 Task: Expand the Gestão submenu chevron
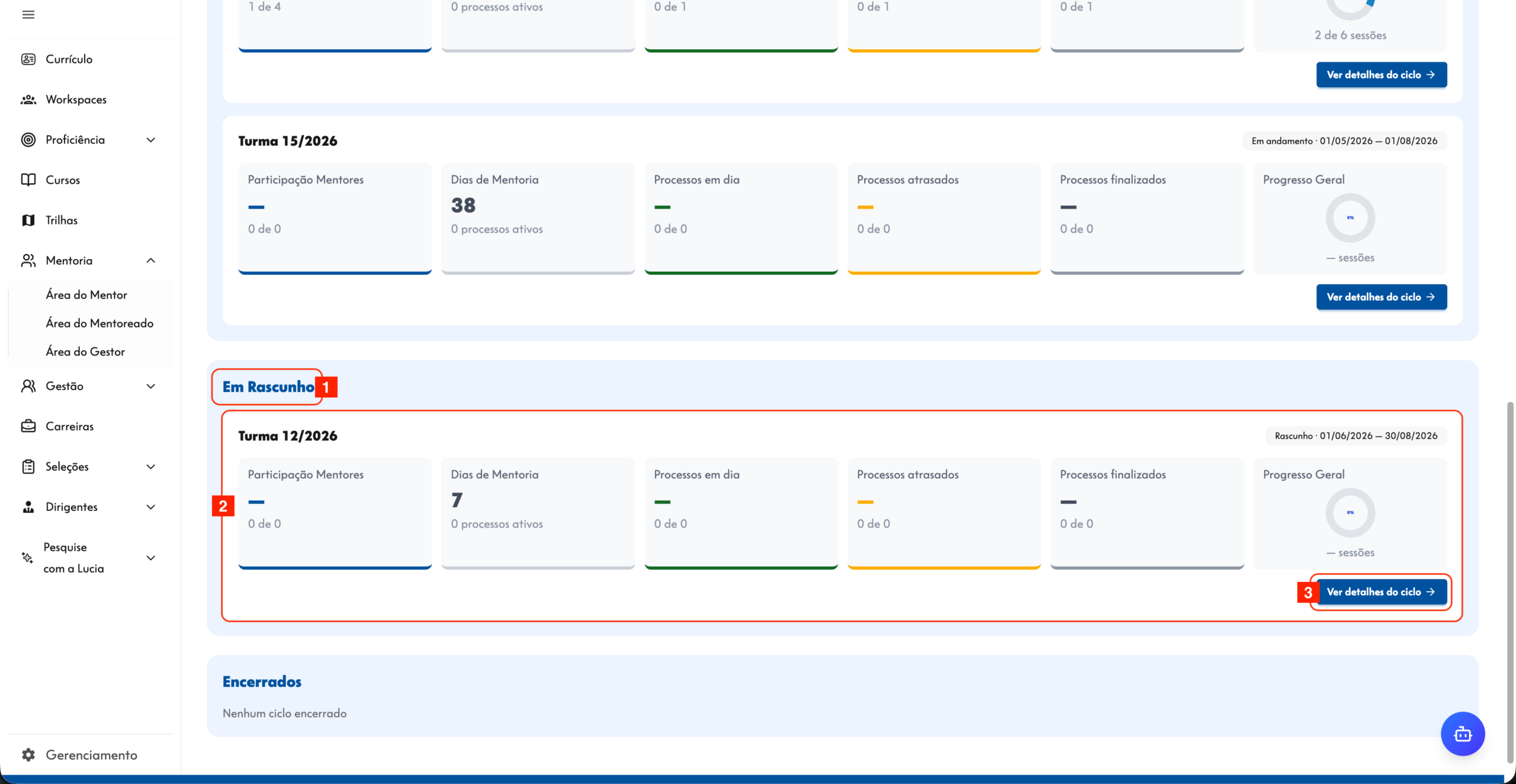pos(151,386)
